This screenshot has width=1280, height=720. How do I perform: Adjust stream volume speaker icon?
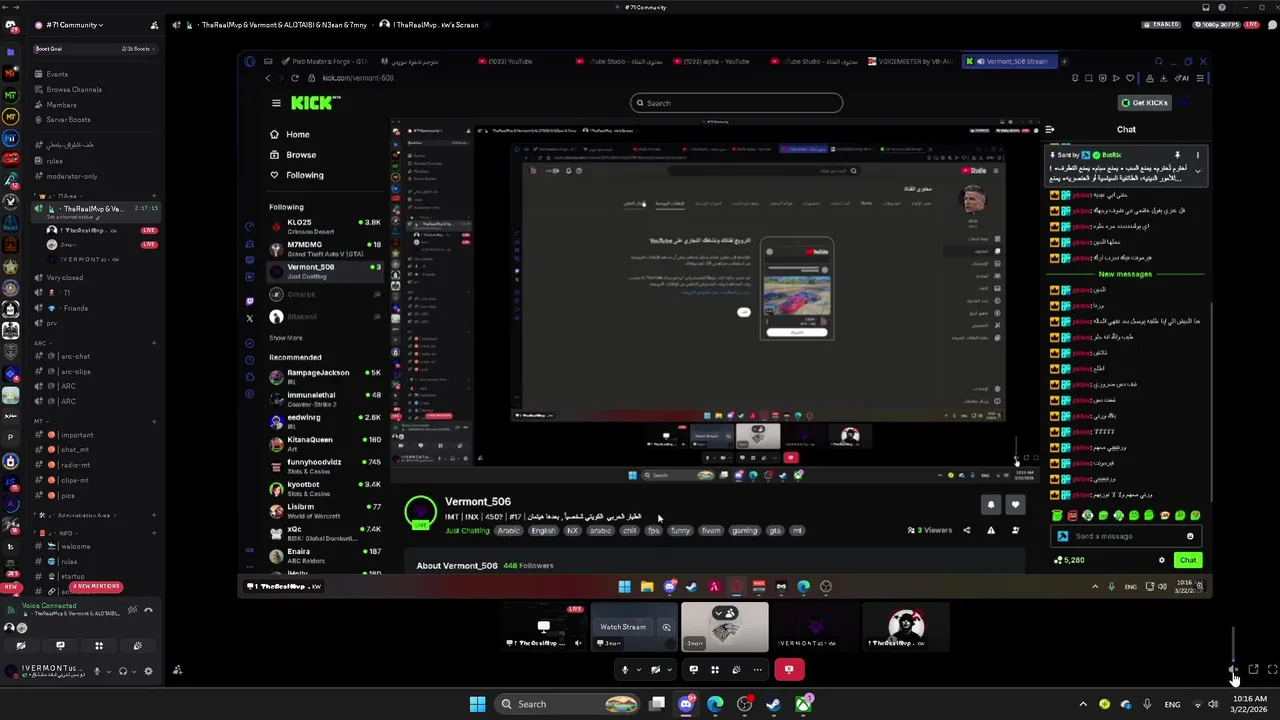pos(1234,670)
